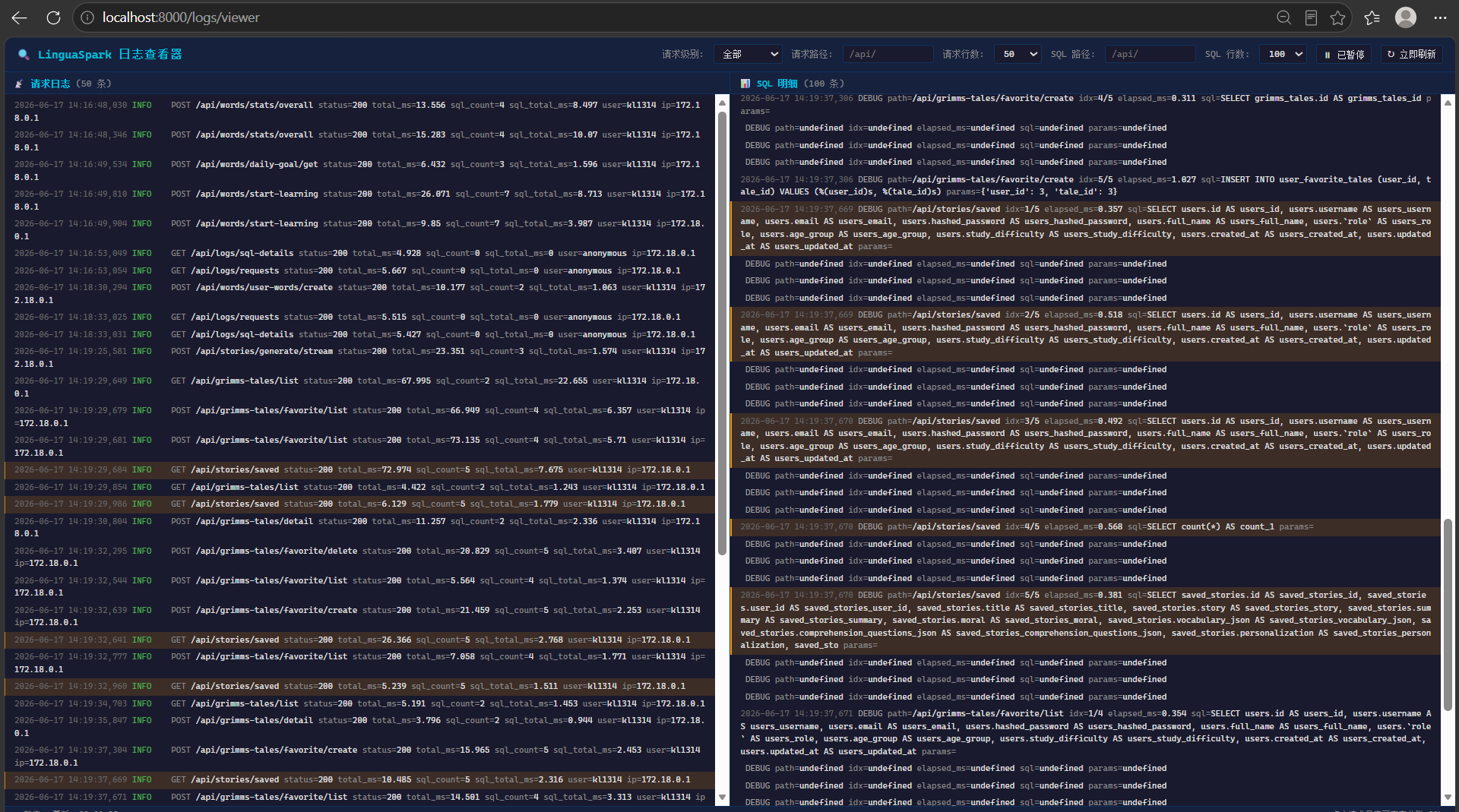Screen dimensions: 1459x812
Task: Click the 请求日志 (50 条) header
Action: 71,84
